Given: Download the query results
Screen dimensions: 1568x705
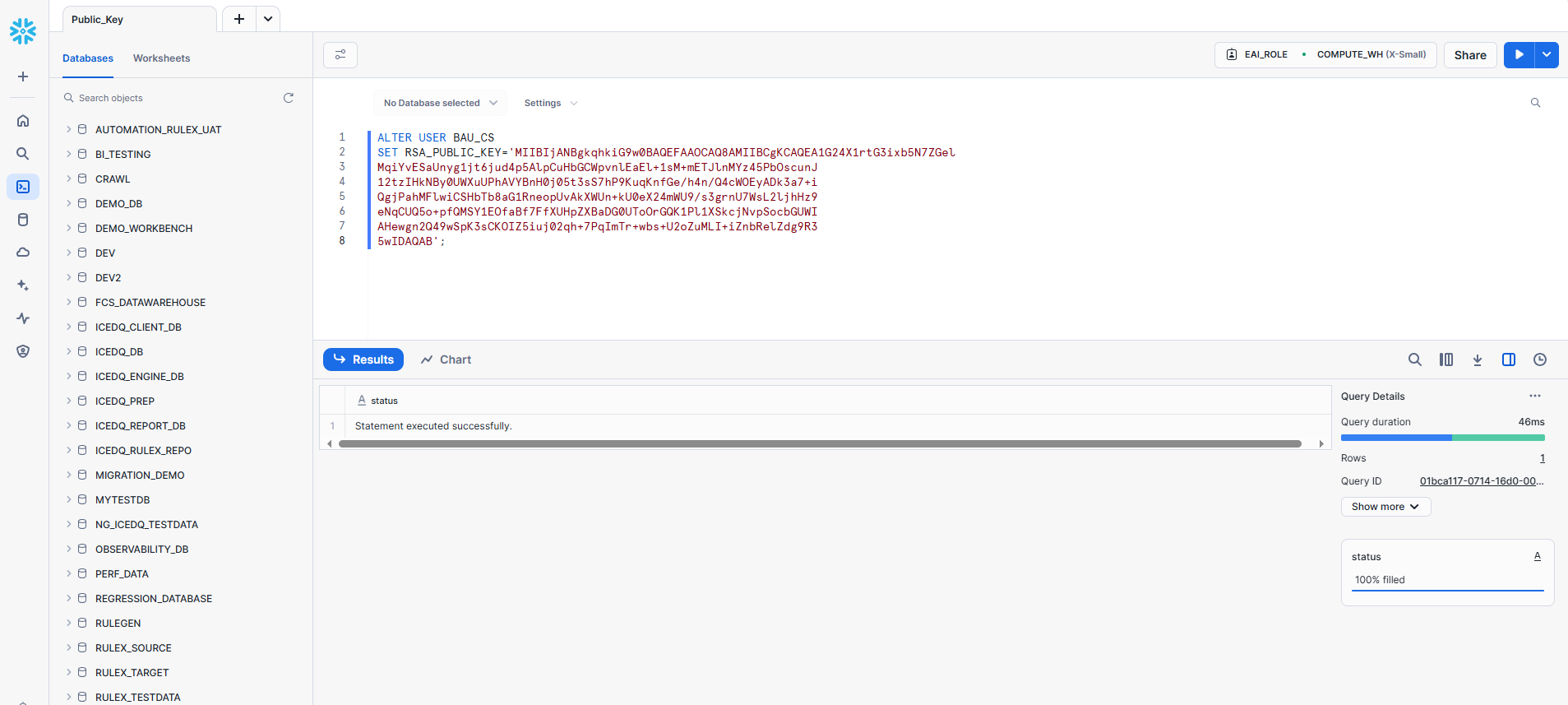Looking at the screenshot, I should pyautogui.click(x=1478, y=359).
